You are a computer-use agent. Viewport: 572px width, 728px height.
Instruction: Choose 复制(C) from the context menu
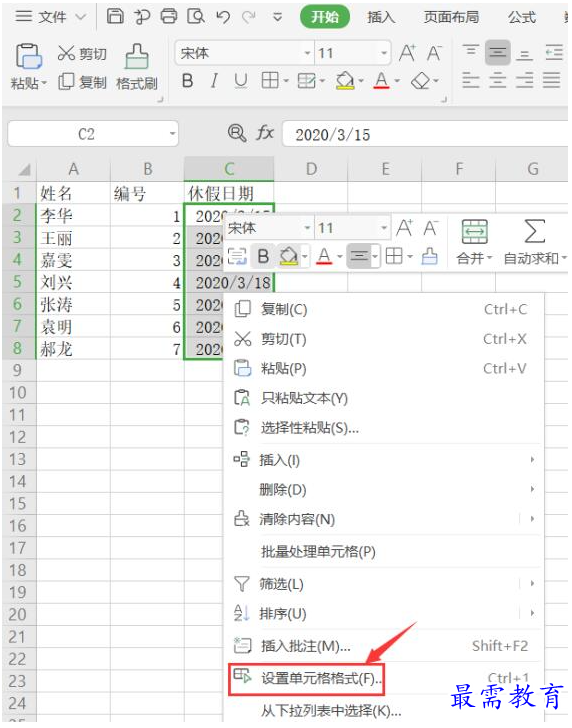click(384, 309)
